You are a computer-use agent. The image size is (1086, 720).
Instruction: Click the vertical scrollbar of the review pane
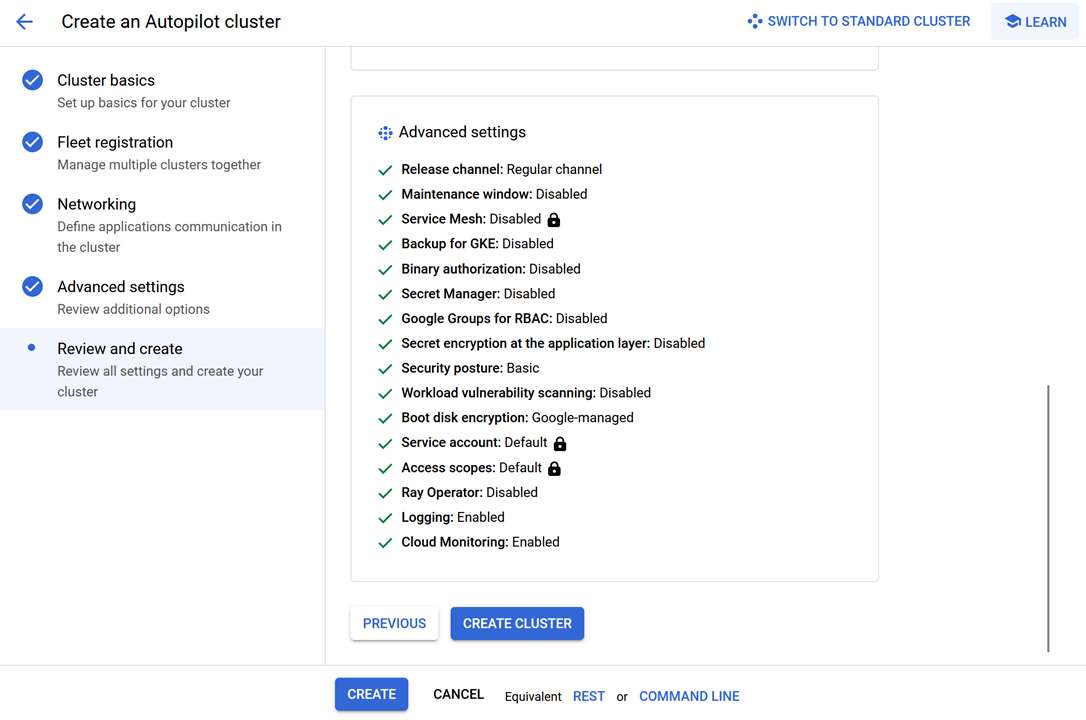coord(1048,519)
